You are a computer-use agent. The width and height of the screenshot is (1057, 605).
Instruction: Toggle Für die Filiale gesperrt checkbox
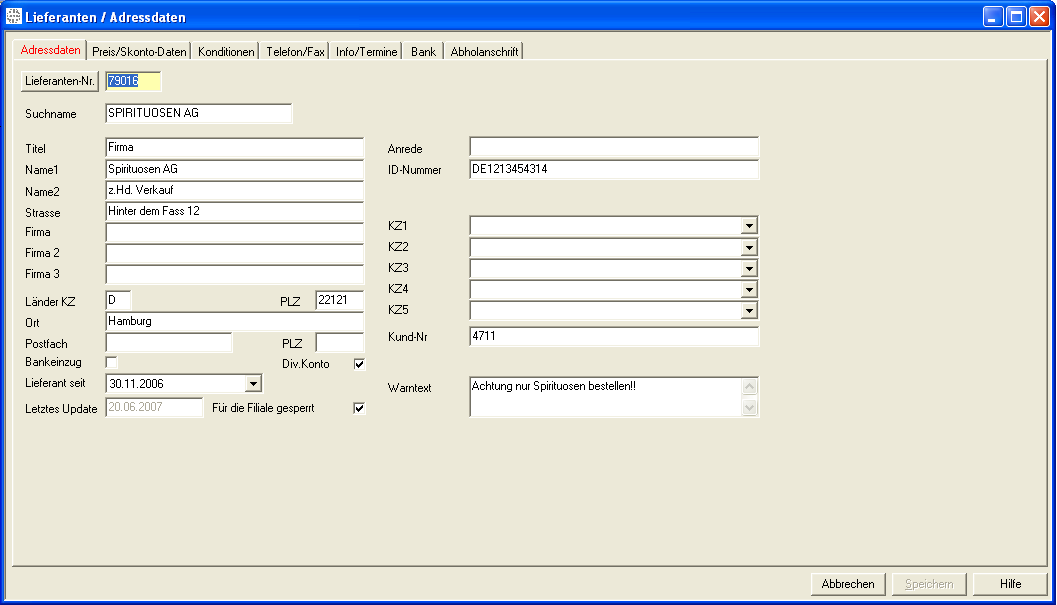click(359, 408)
